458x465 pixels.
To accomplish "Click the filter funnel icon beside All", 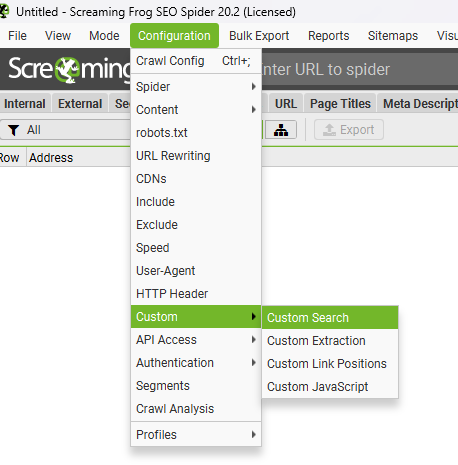I will 13,130.
